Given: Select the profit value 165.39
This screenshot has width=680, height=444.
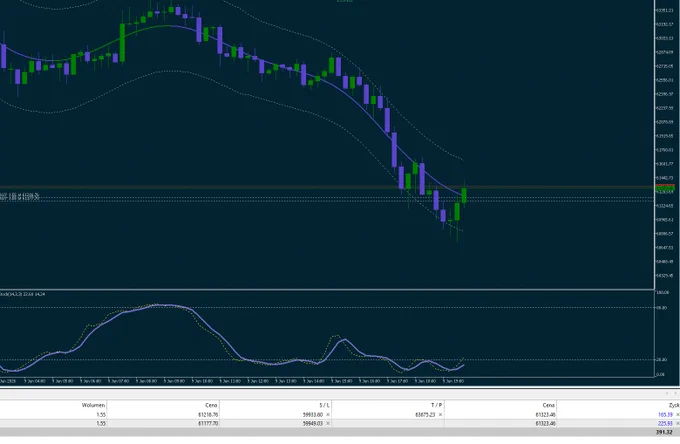Looking at the screenshot, I should point(665,415).
